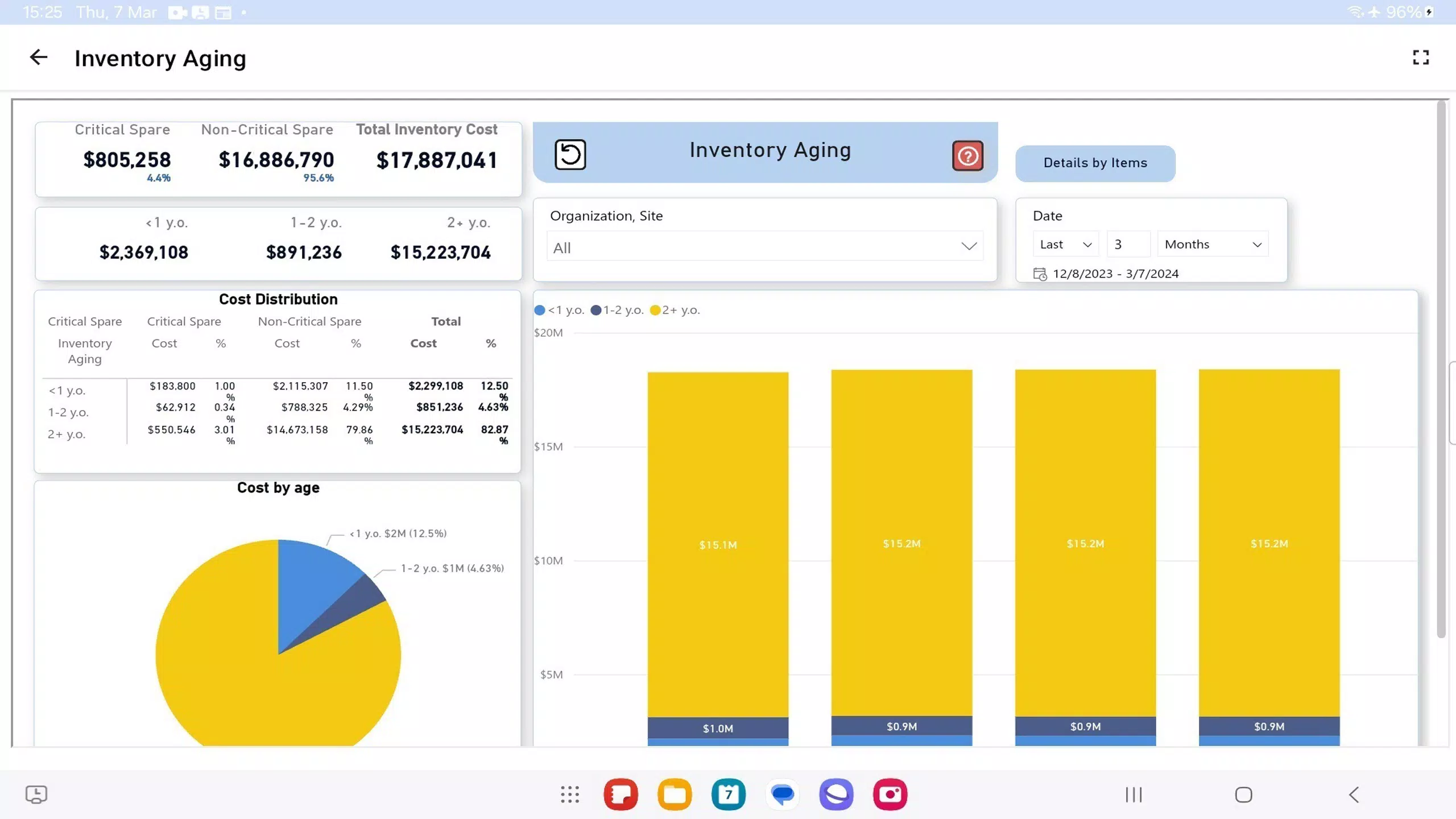Screen dimensions: 1456x819
Task: Click the back arrow beside Inventory Aging
Action: (39, 57)
